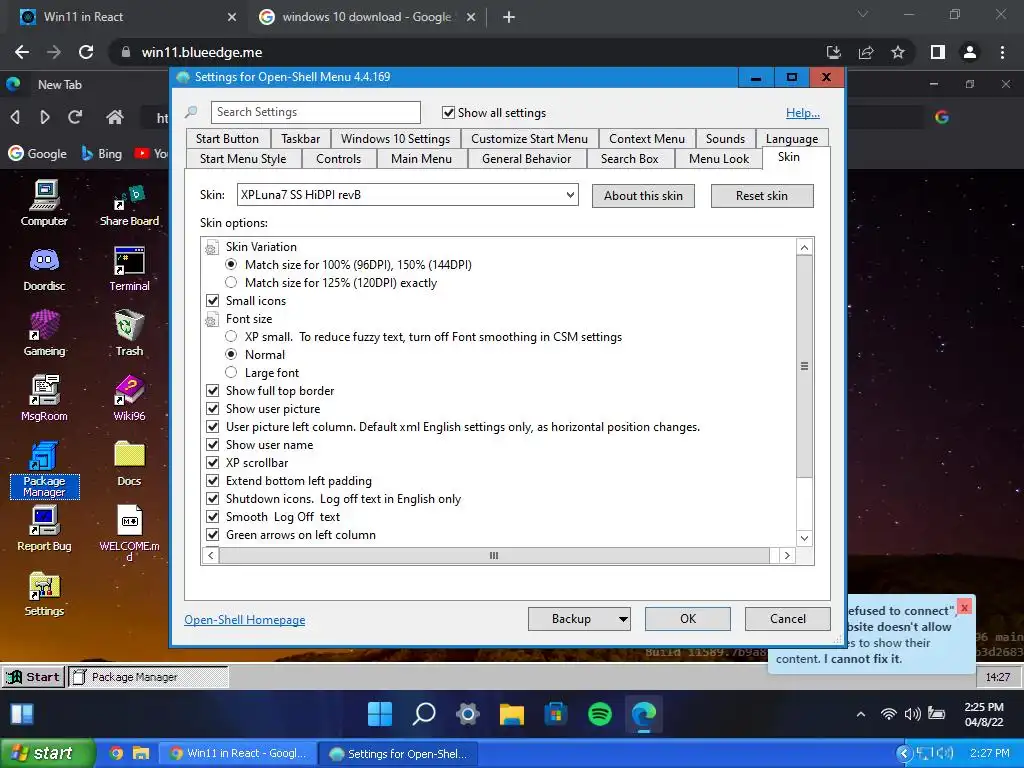Launch Doordisc from the desktop

pos(44,269)
